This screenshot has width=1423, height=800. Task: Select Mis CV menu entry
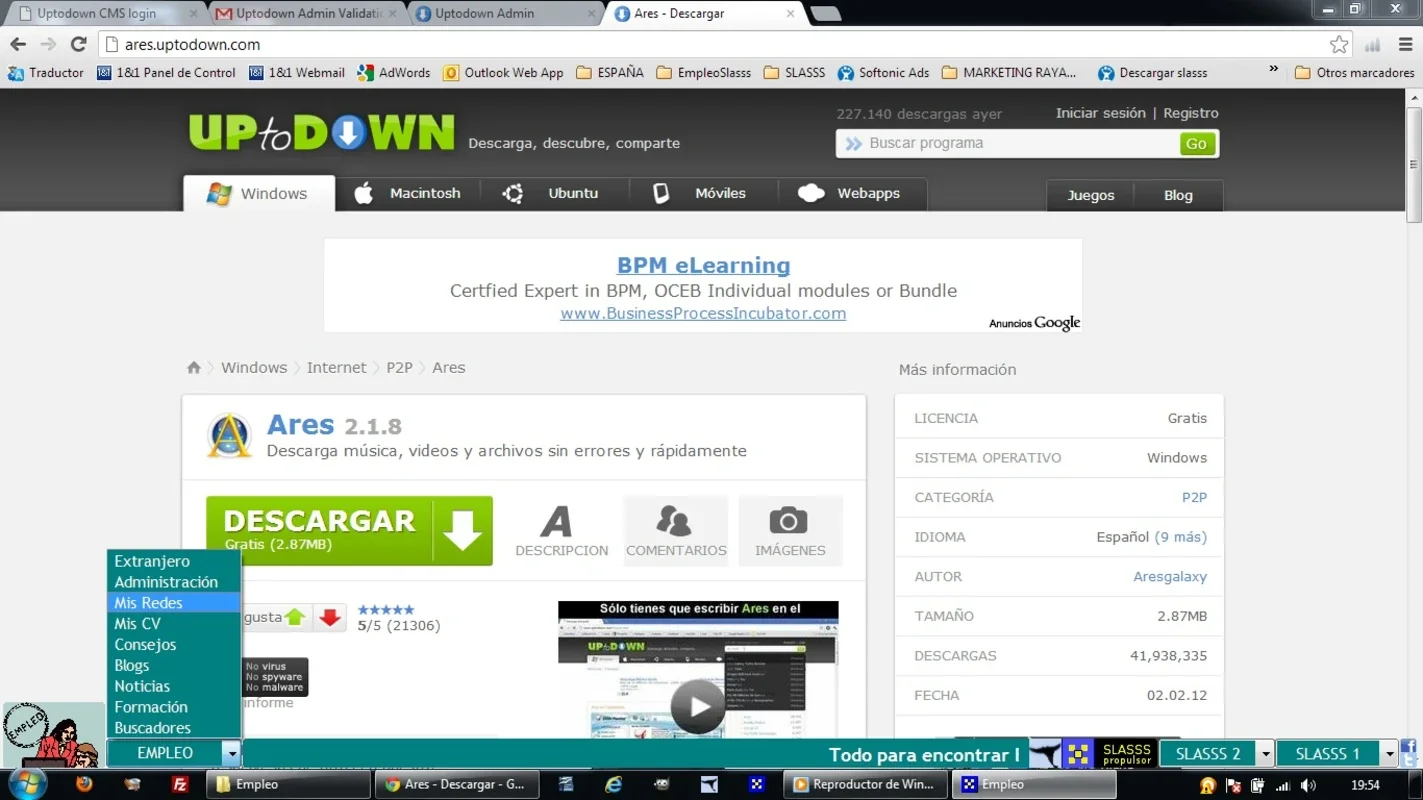pyautogui.click(x=174, y=623)
